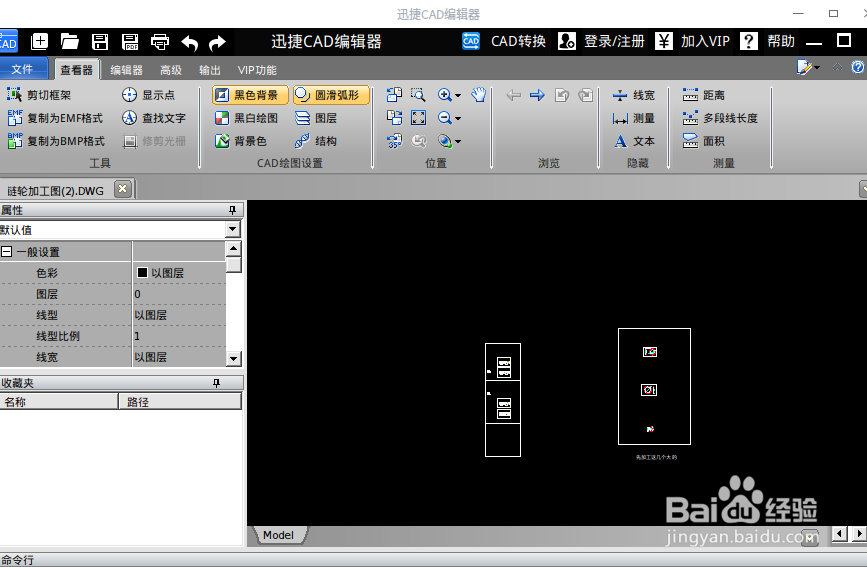This screenshot has width=867, height=567.
Task: Collapse the 一般设置 section
Action: click(7, 252)
